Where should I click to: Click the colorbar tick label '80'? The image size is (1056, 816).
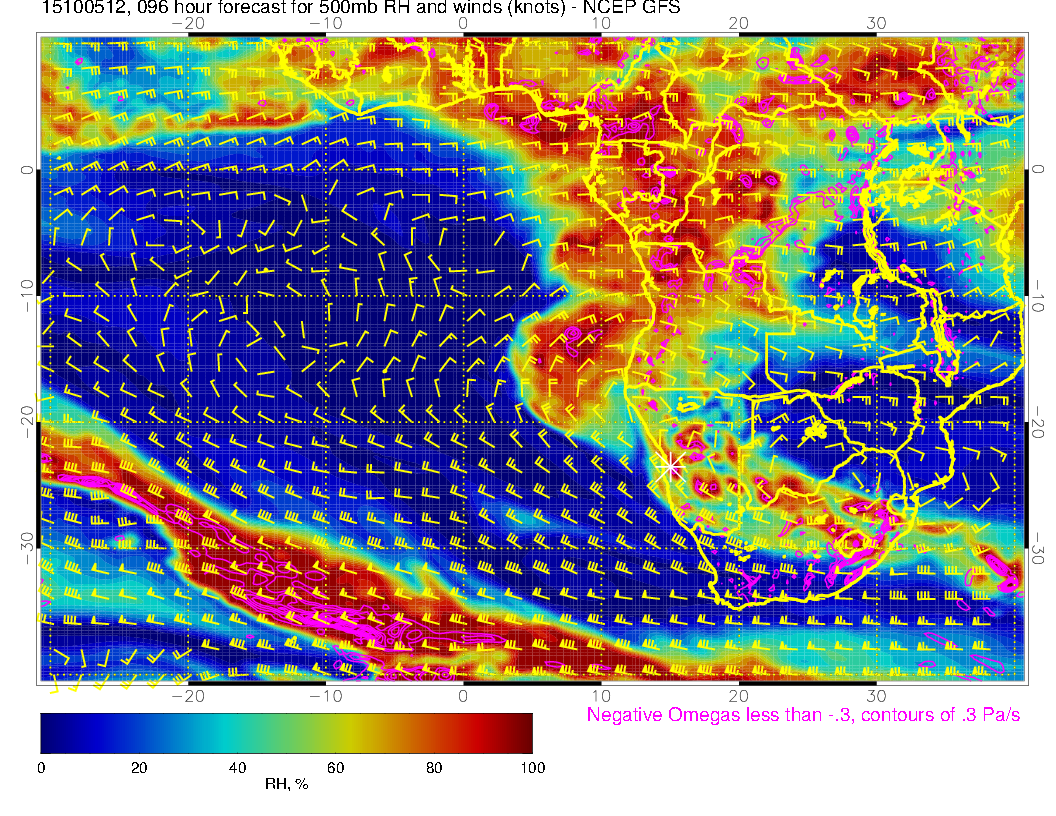(x=434, y=768)
